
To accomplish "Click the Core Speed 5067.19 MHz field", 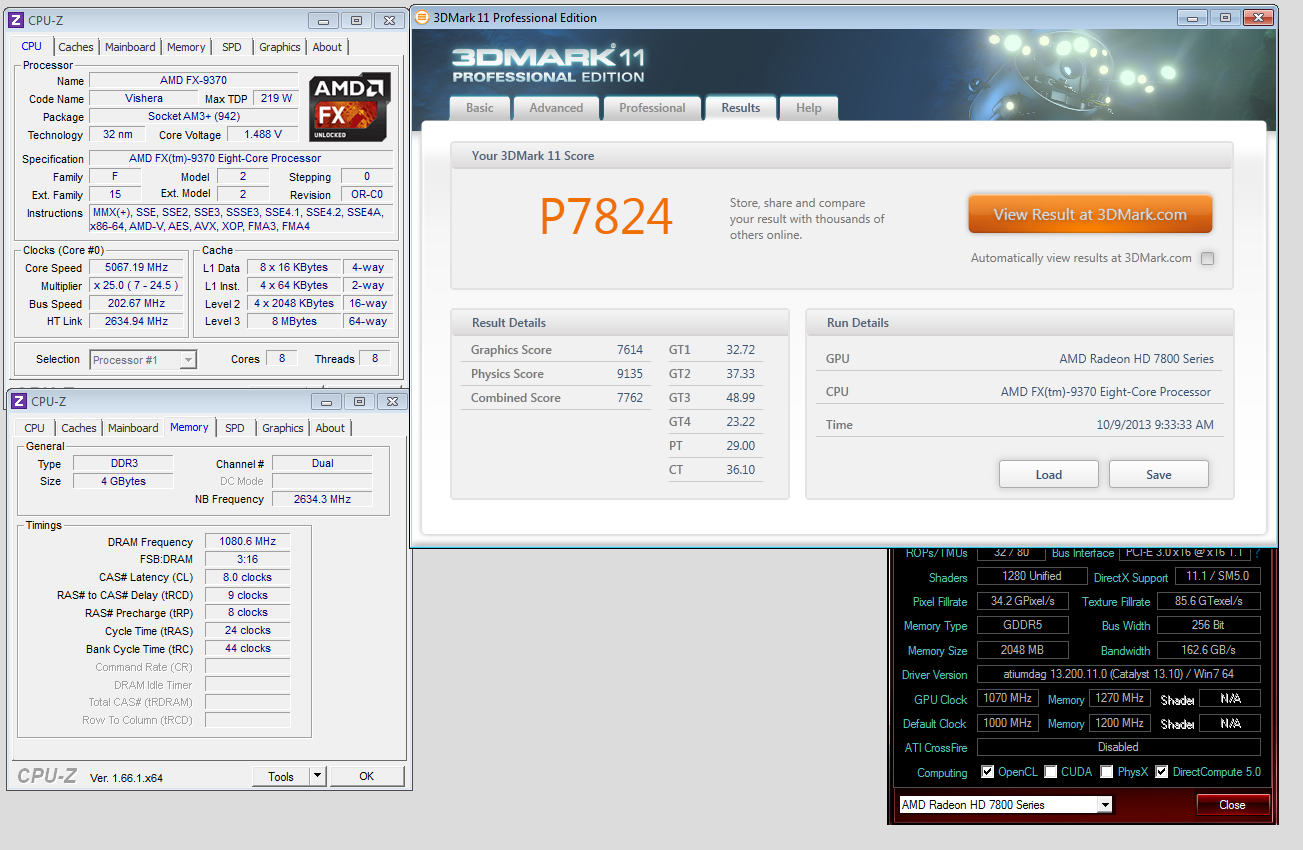I will tap(136, 268).
